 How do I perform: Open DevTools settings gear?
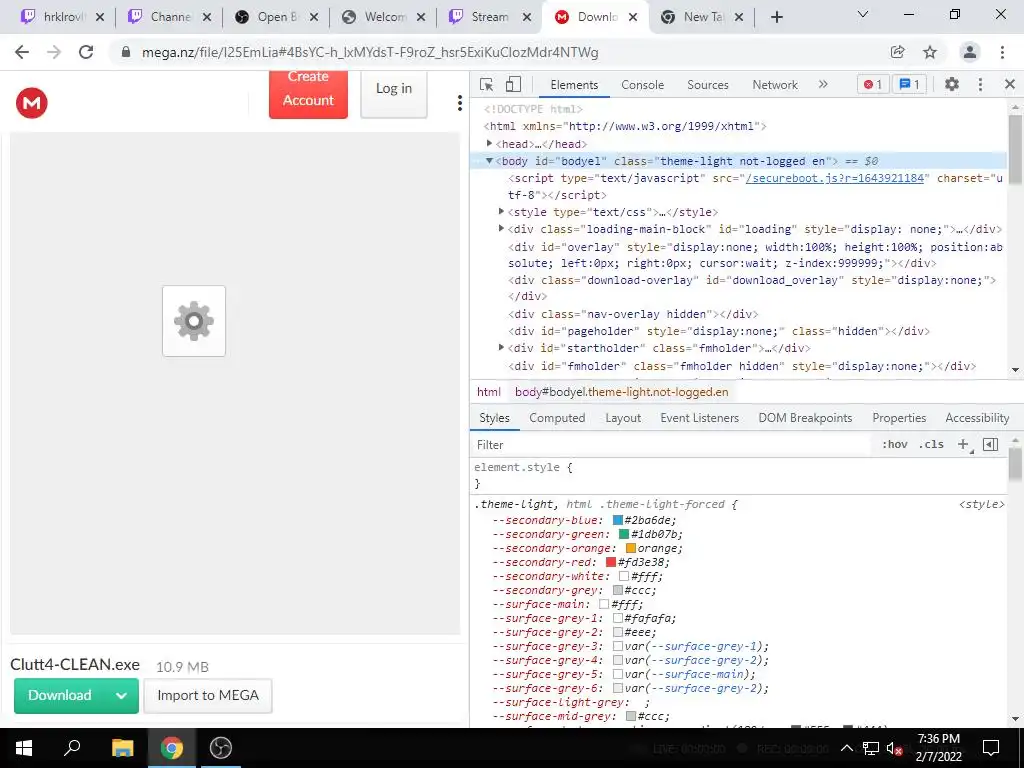952,84
